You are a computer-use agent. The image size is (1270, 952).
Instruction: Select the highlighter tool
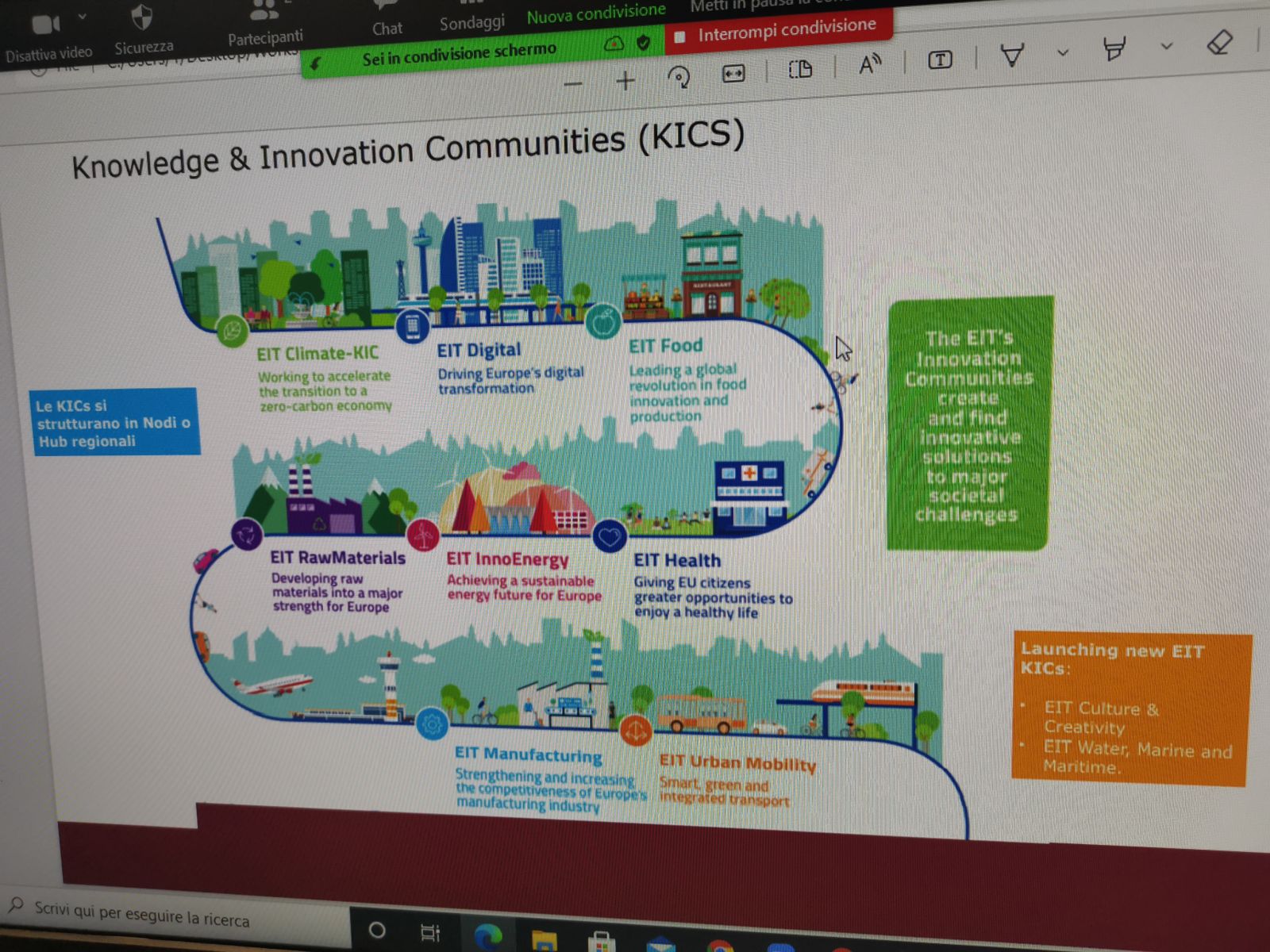1114,49
